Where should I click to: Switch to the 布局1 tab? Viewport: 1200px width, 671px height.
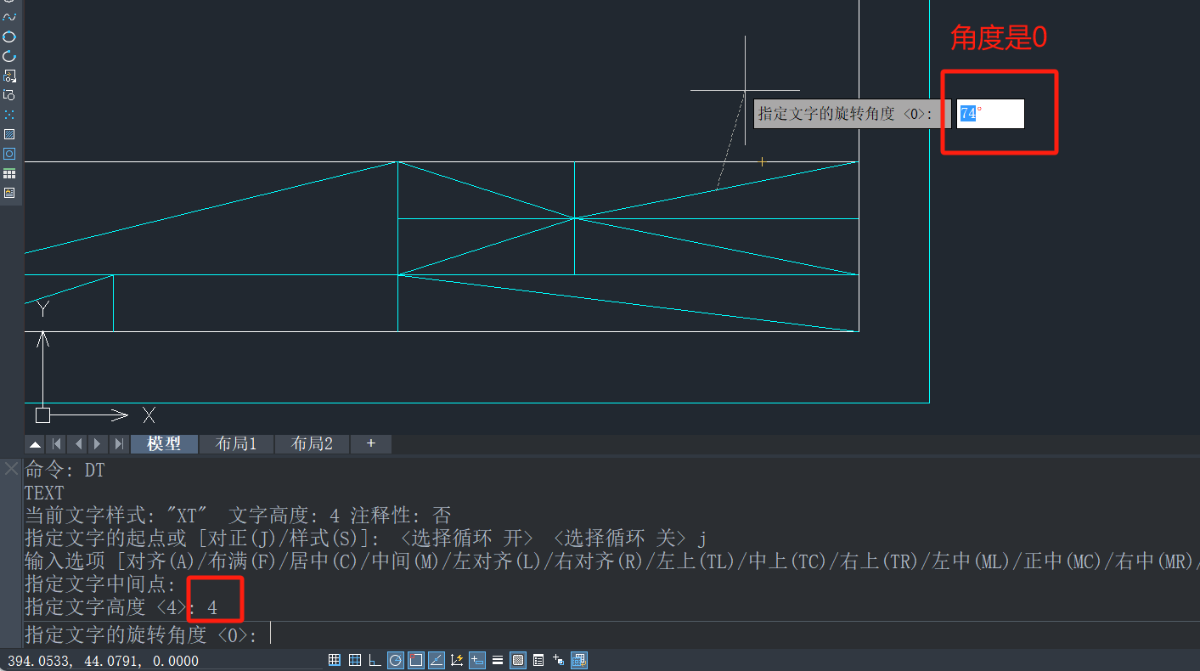pos(236,444)
